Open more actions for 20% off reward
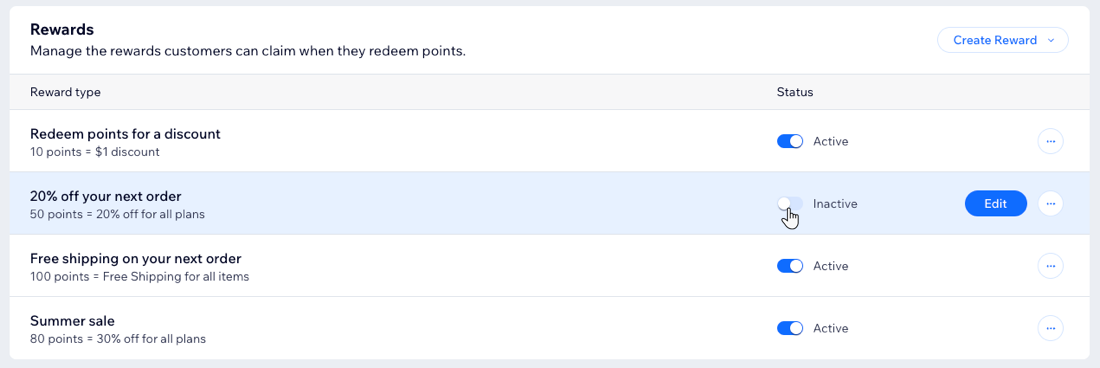1100x368 pixels. tap(1050, 204)
